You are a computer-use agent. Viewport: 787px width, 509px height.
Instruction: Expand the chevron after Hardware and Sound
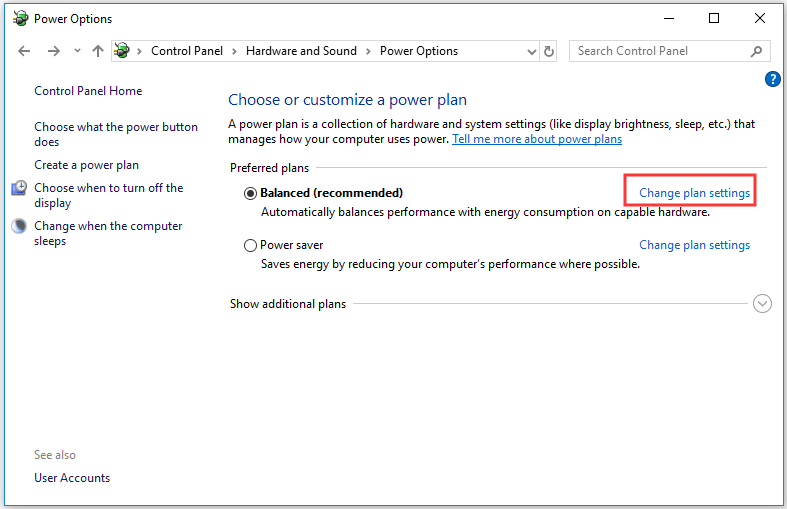tap(368, 51)
